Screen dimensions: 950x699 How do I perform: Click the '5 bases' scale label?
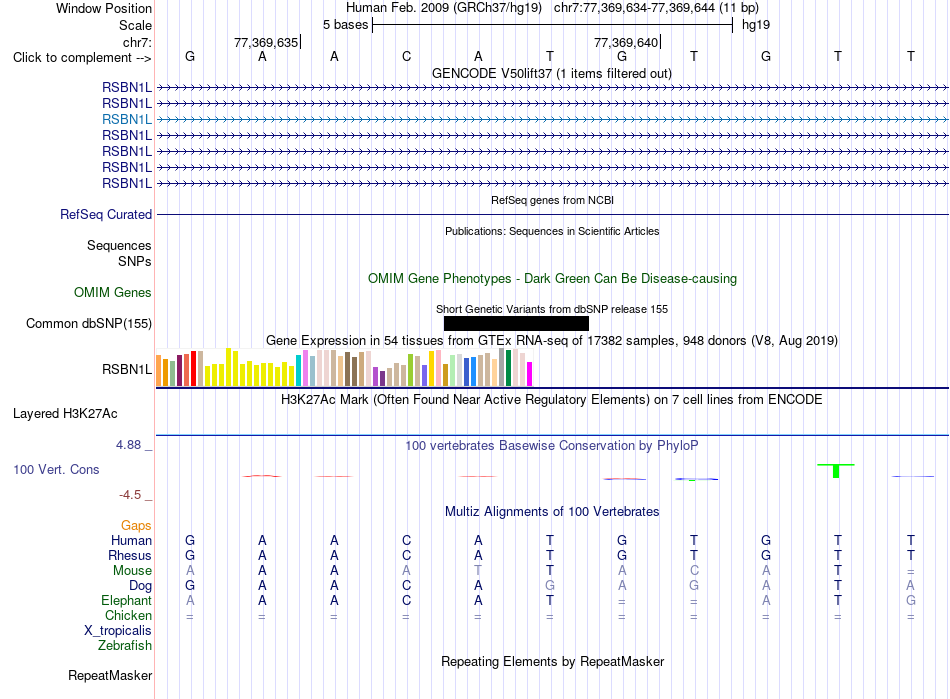(x=345, y=25)
